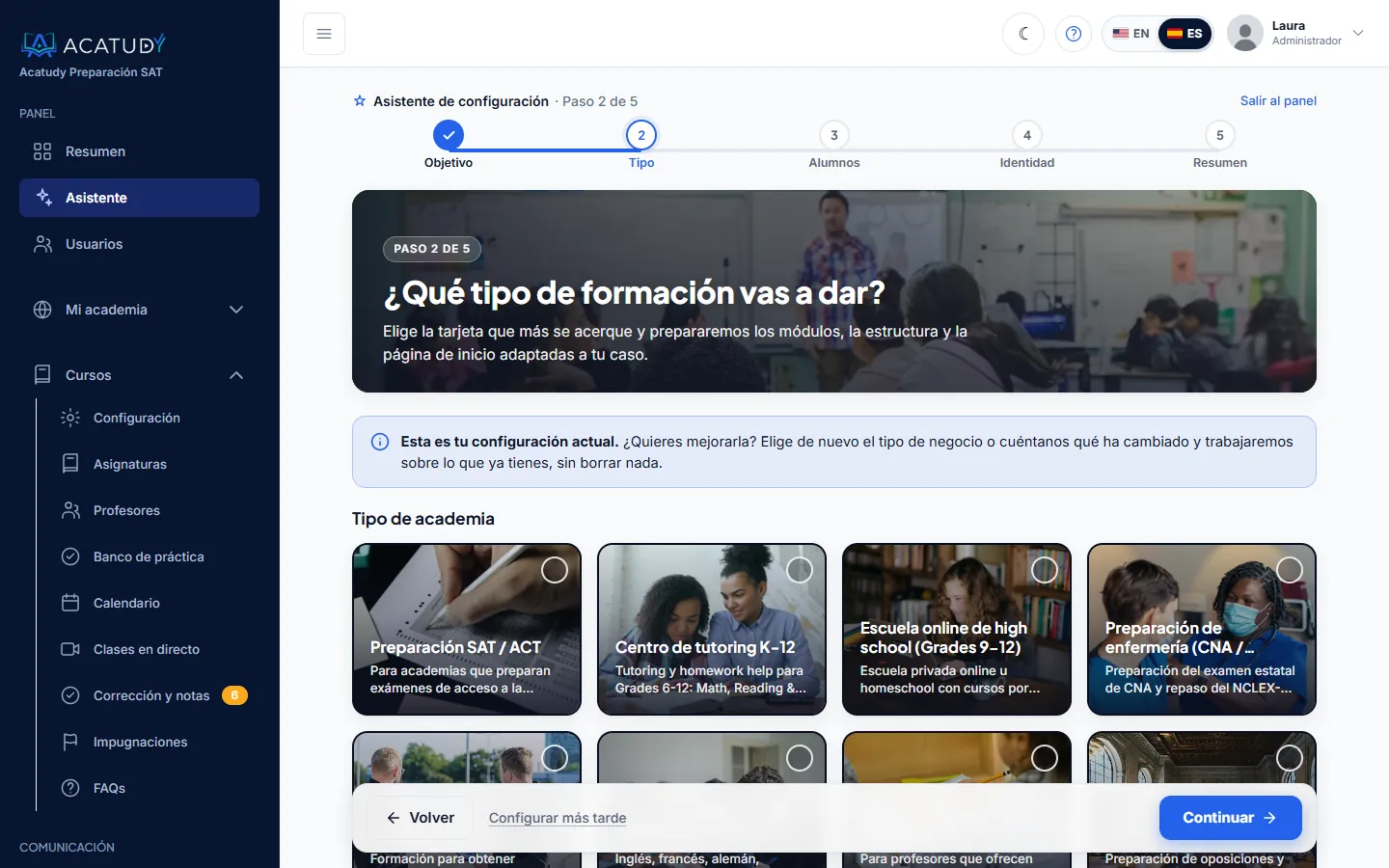Click the Corrección y notas badge showing 6

point(234,695)
